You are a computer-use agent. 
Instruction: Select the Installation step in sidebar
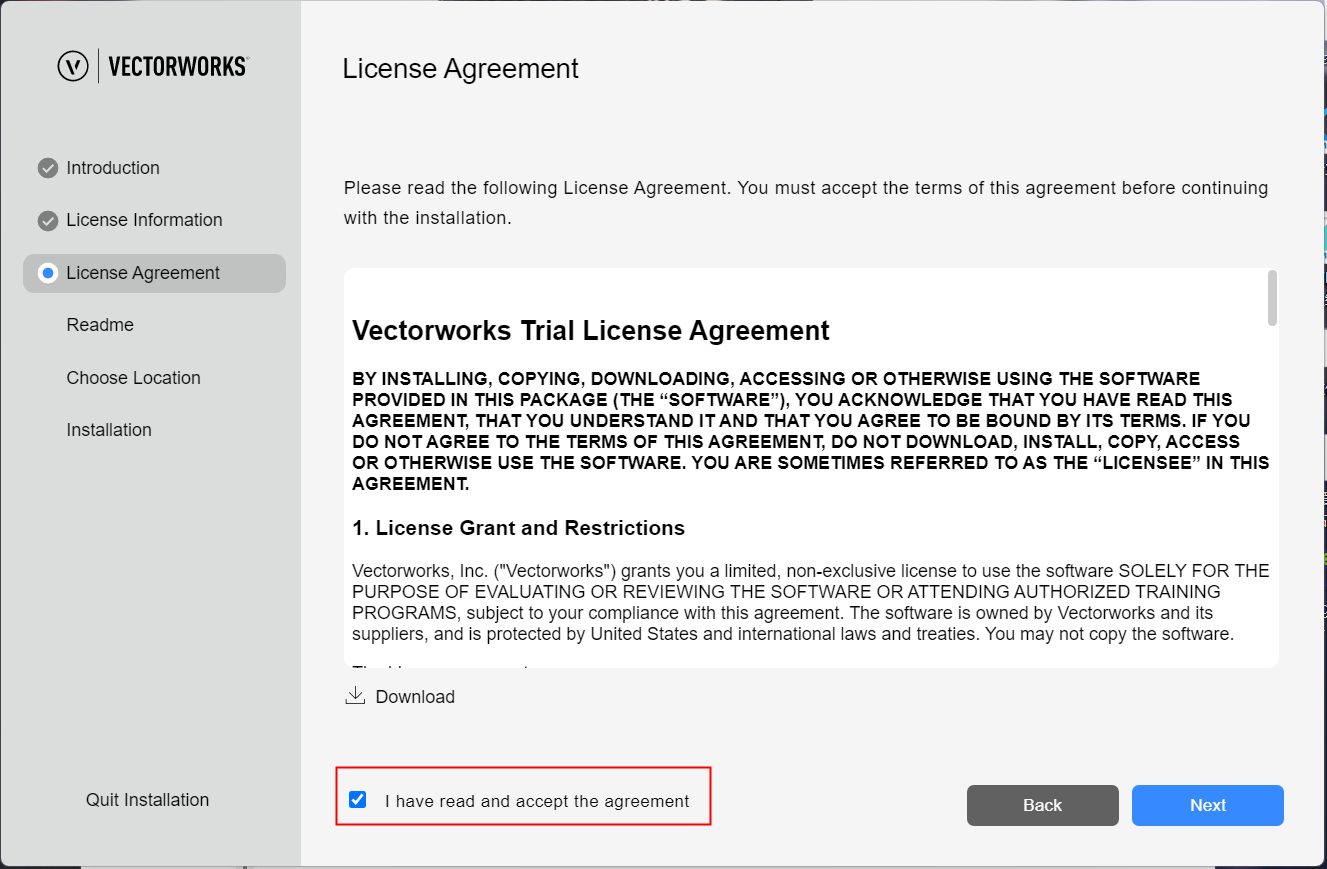click(x=109, y=430)
